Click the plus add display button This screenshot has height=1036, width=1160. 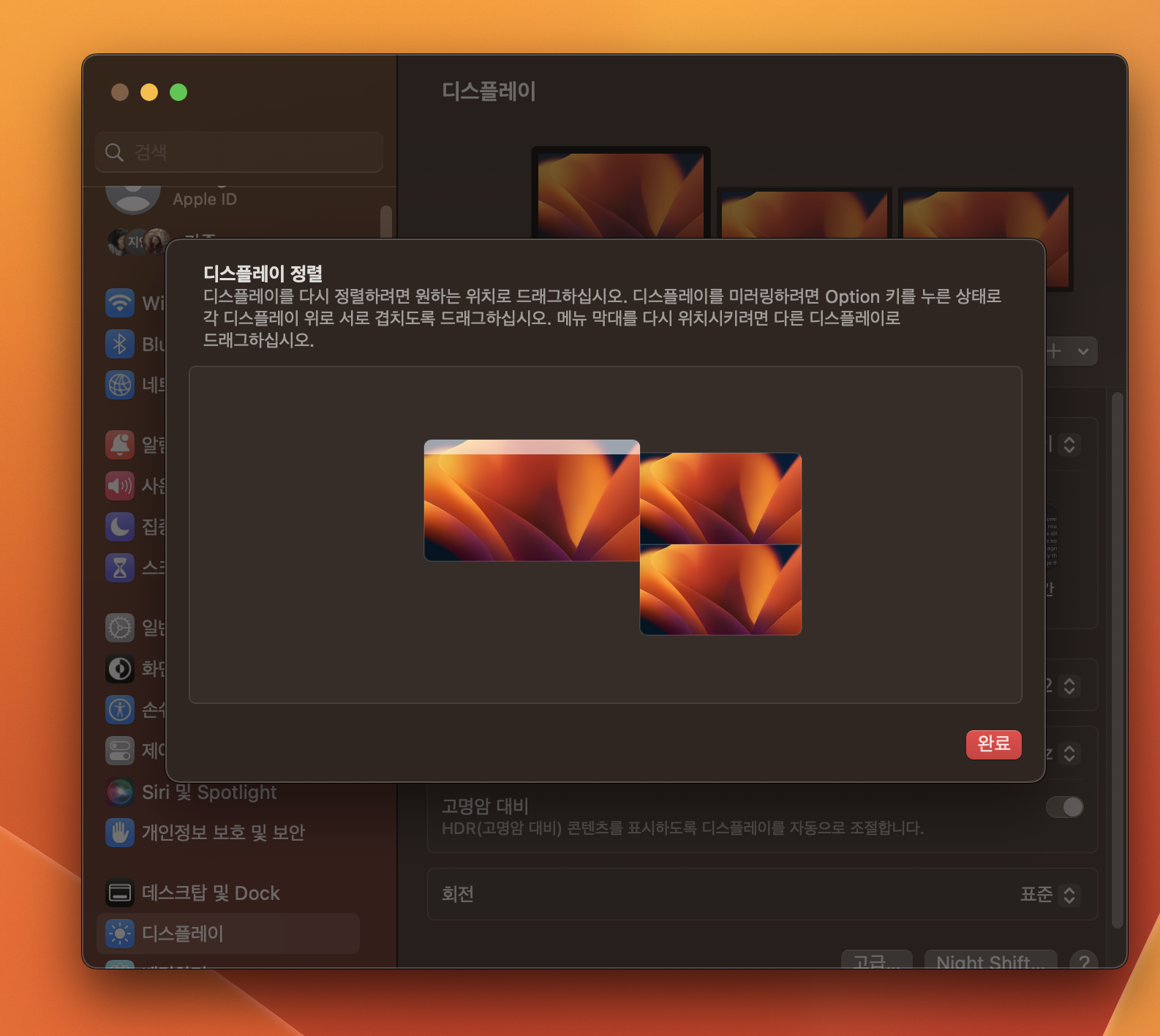(1054, 351)
